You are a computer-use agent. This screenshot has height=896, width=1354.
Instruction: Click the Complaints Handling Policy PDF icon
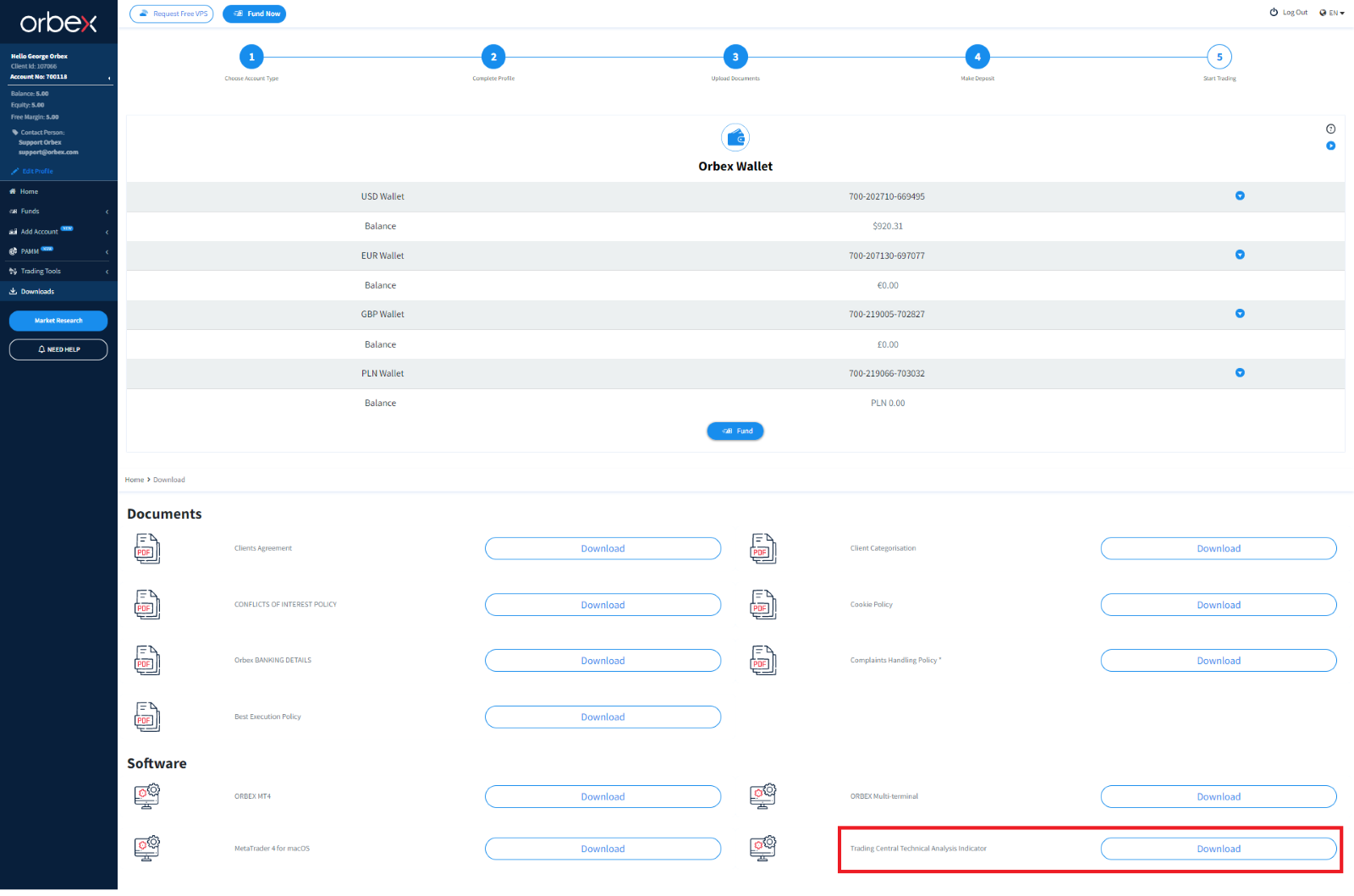pyautogui.click(x=763, y=661)
